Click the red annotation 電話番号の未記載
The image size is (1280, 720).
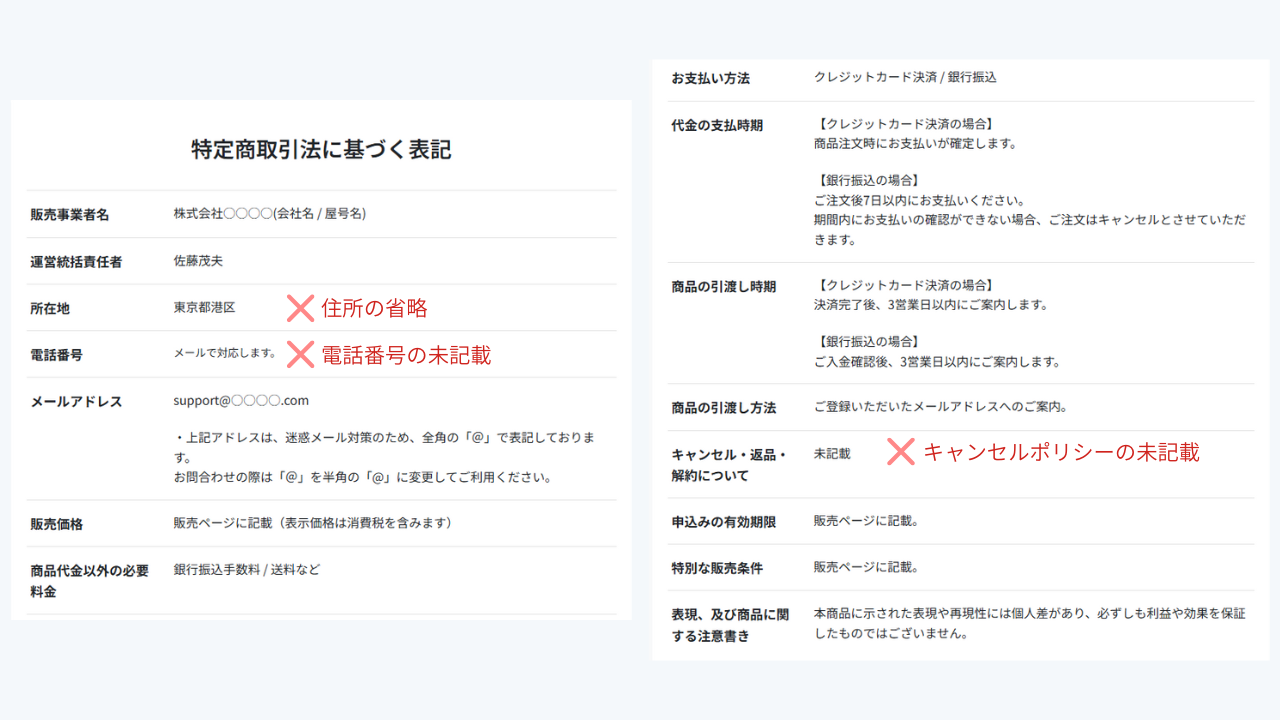pos(405,354)
